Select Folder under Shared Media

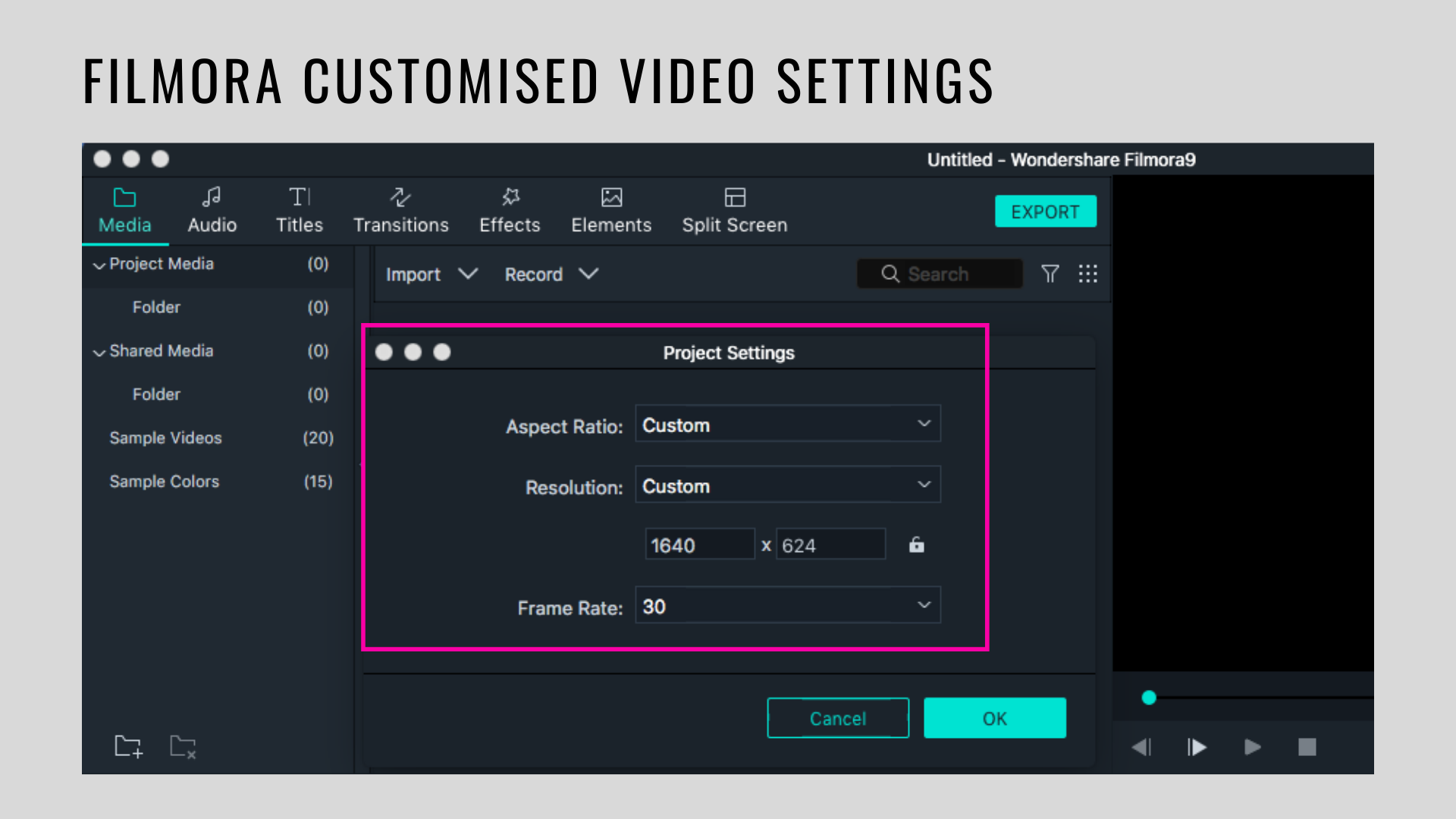click(156, 394)
